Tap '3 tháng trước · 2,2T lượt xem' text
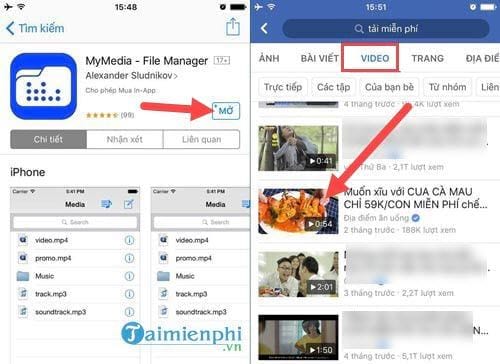The height and width of the screenshot is (364, 500). click(x=398, y=293)
